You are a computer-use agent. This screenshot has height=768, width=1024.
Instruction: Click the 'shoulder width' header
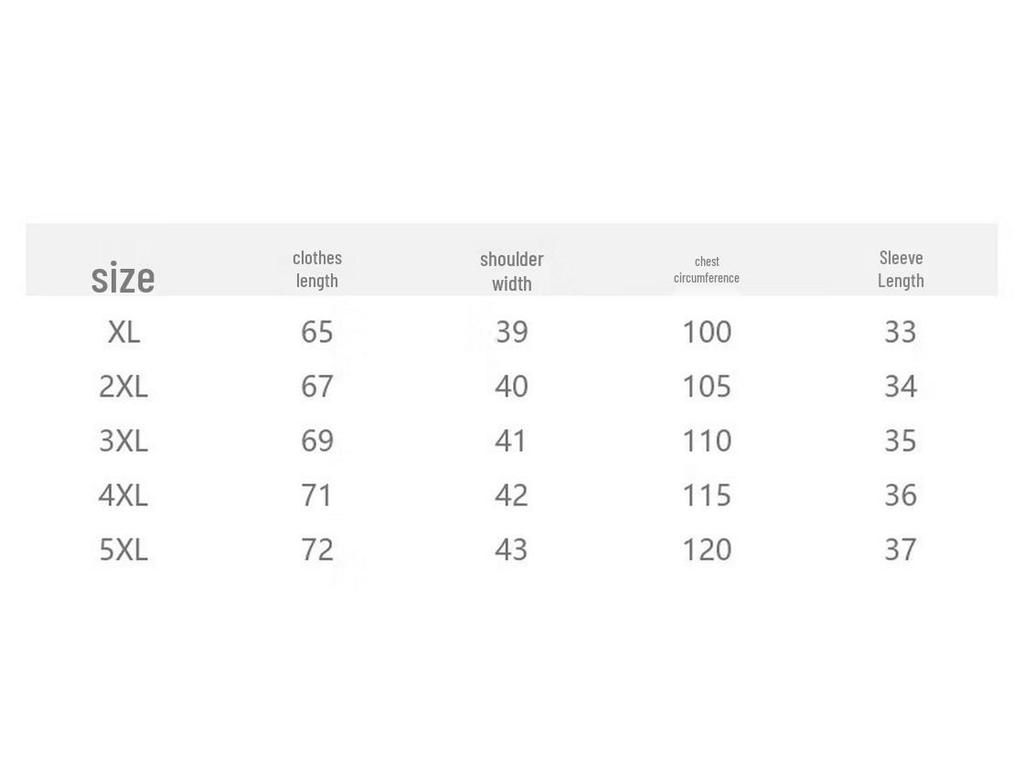click(511, 271)
